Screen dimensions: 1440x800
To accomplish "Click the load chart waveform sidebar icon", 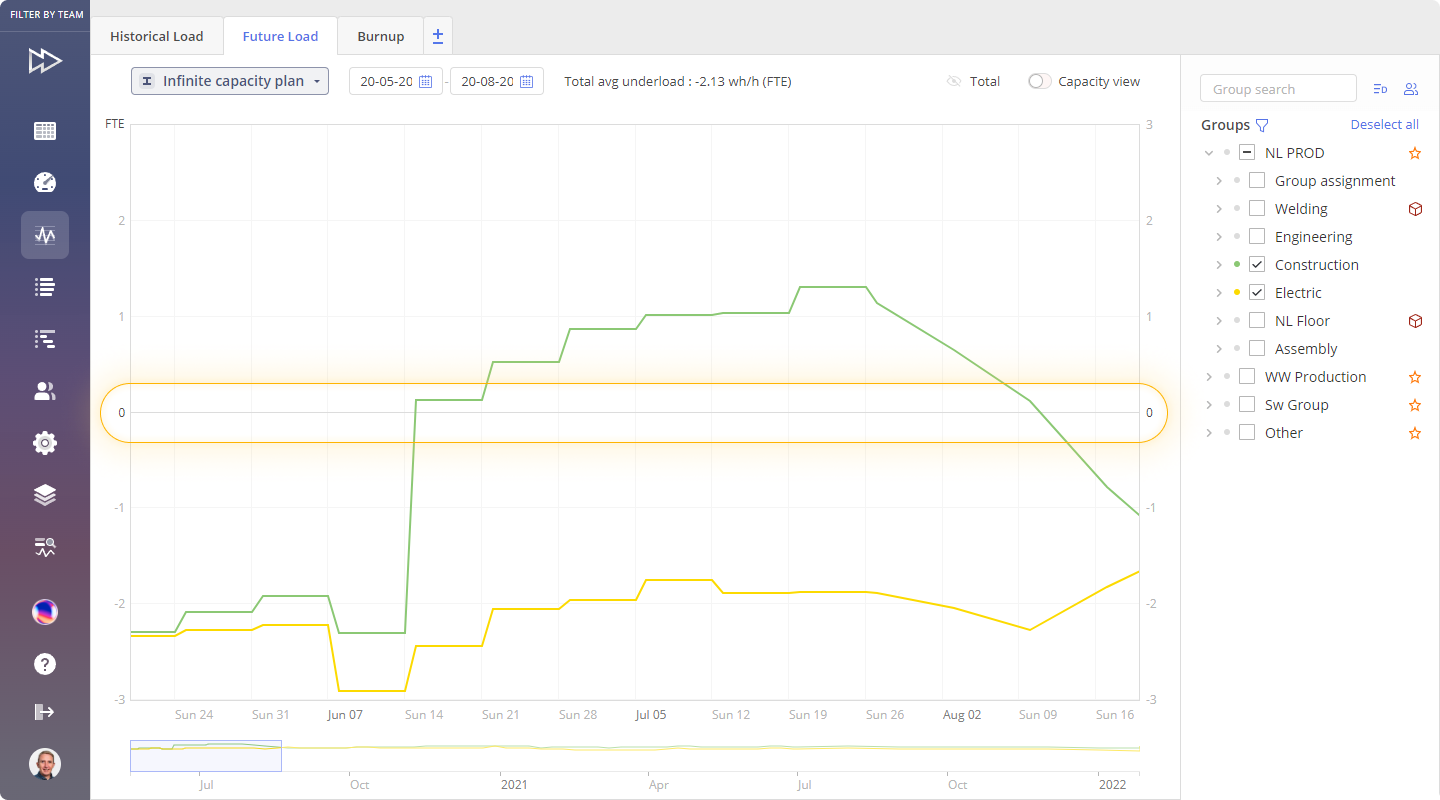I will click(x=45, y=235).
